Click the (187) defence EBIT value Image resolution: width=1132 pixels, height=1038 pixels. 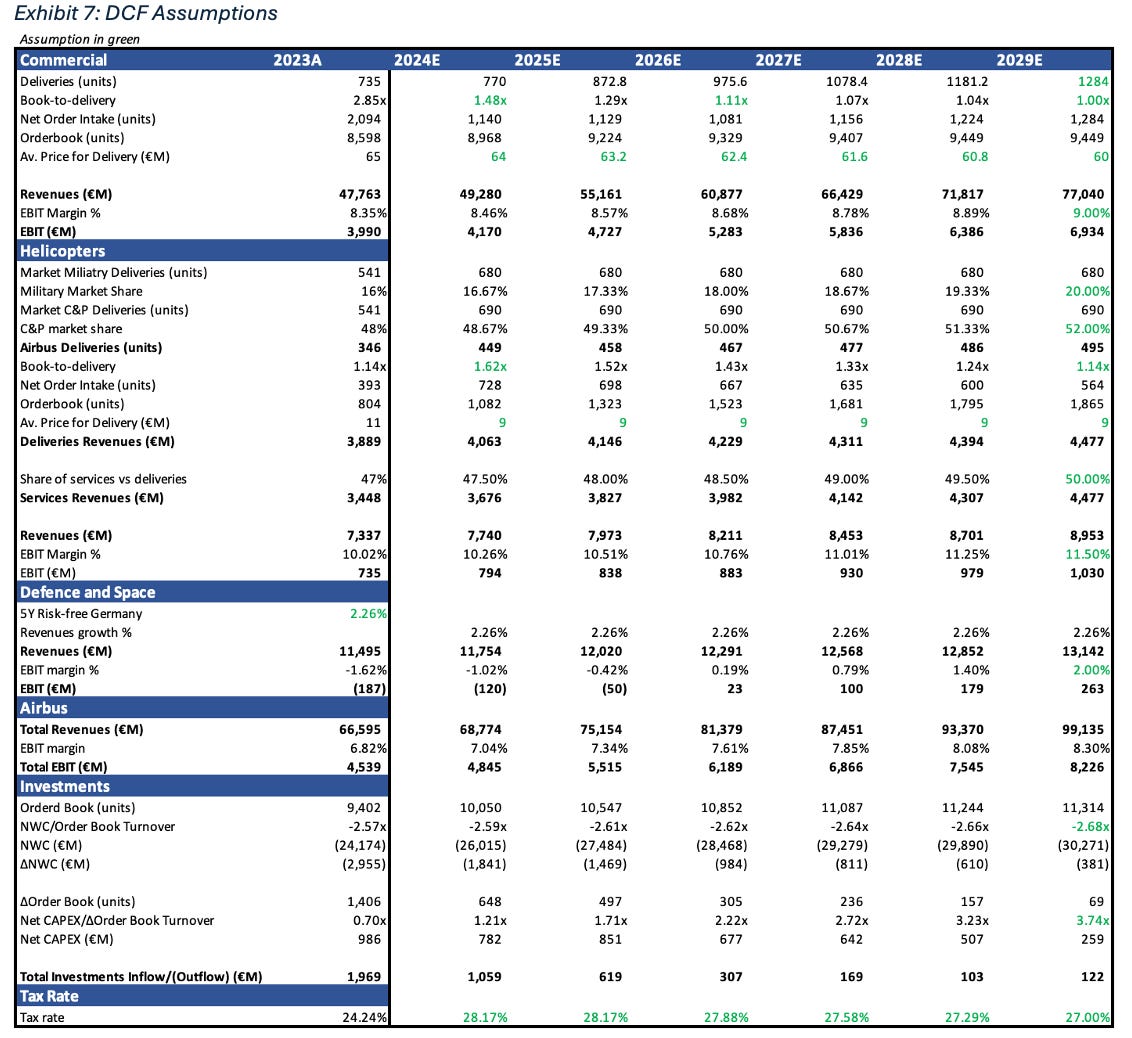click(x=370, y=689)
